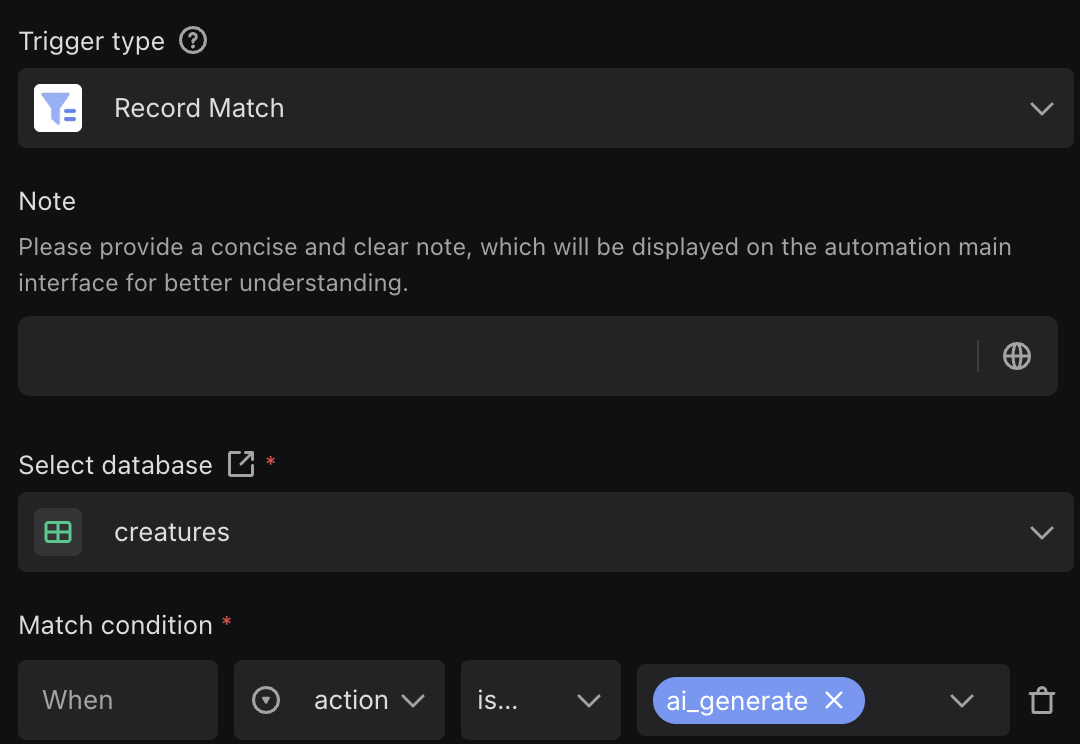Click the Record Match trigger type text
This screenshot has height=744, width=1080.
pyautogui.click(x=199, y=108)
